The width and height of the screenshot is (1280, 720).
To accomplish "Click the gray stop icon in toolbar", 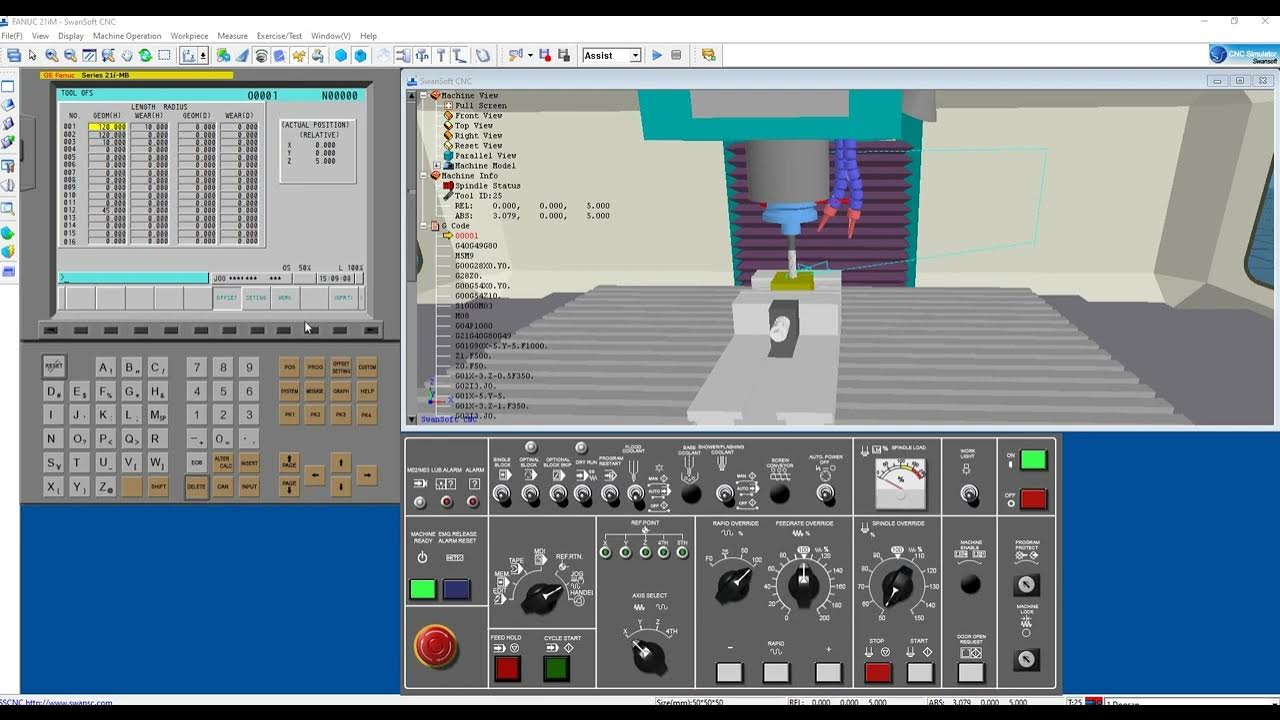I will pos(676,56).
